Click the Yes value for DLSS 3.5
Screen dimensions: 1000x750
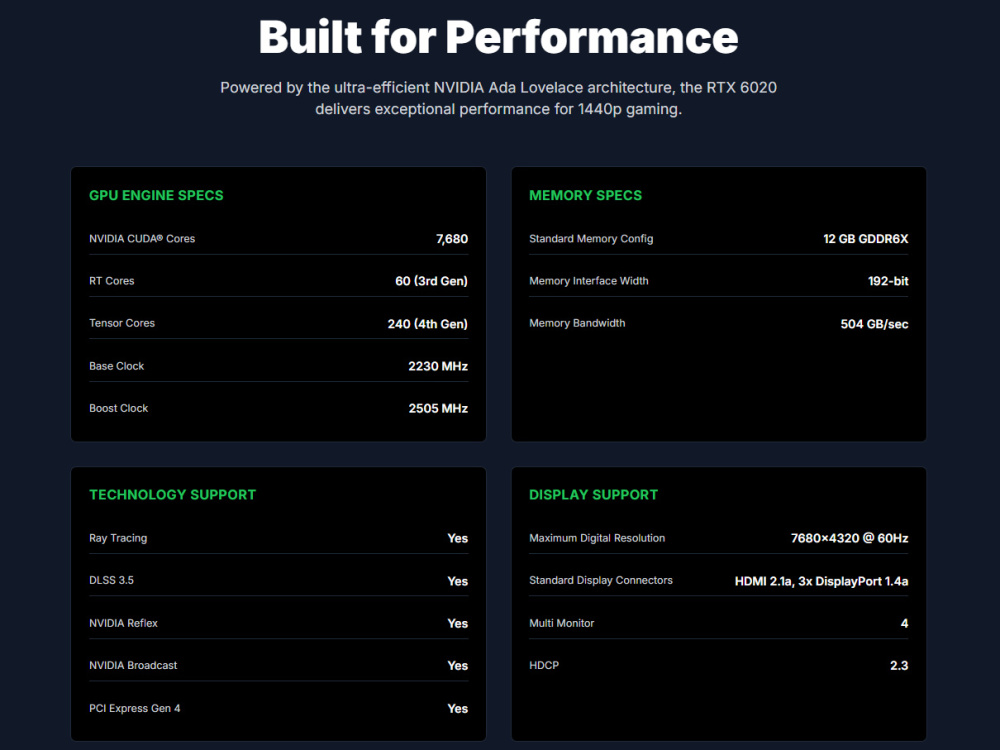[x=457, y=581]
